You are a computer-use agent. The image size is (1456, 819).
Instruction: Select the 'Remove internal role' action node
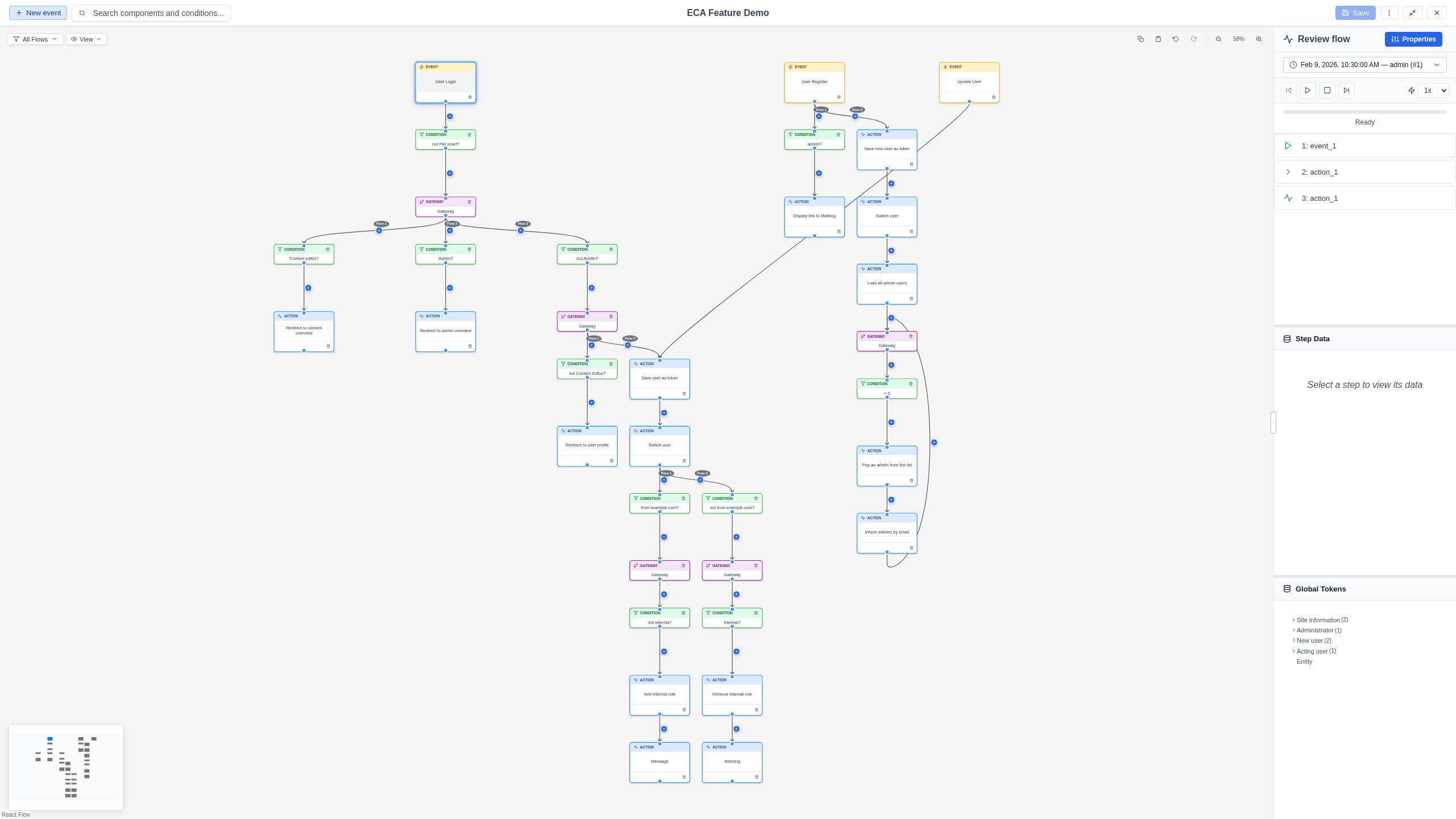pyautogui.click(x=732, y=695)
